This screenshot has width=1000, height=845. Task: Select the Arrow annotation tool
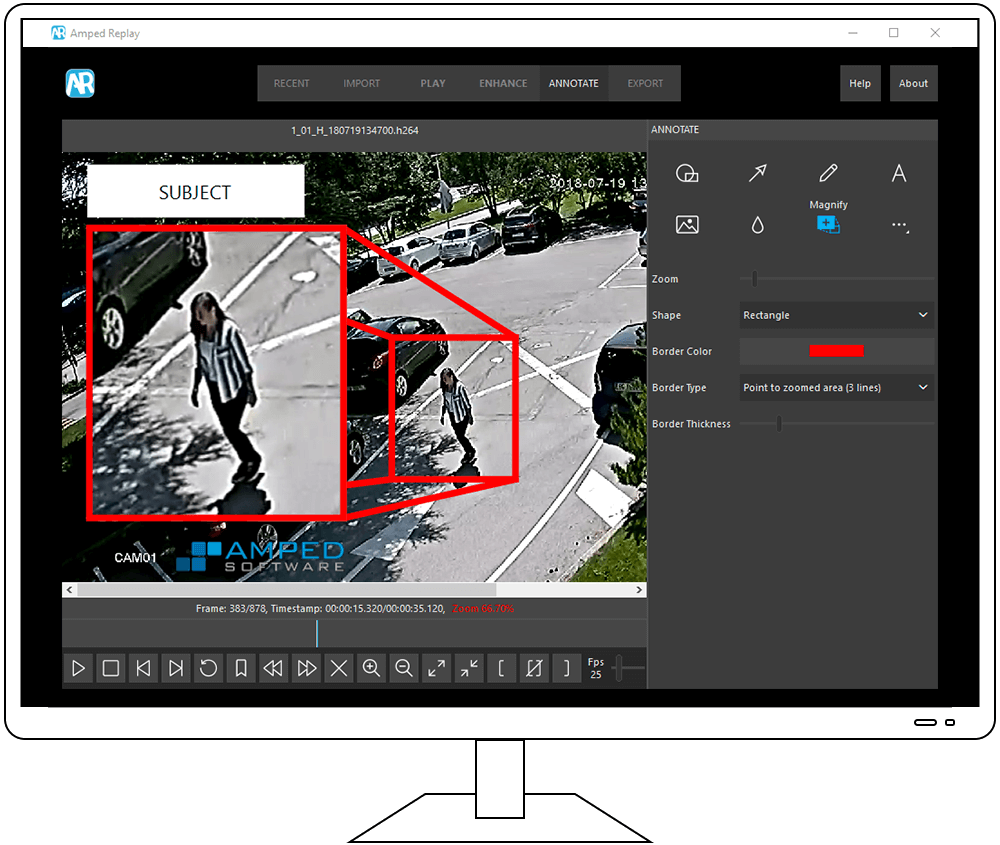coord(757,174)
